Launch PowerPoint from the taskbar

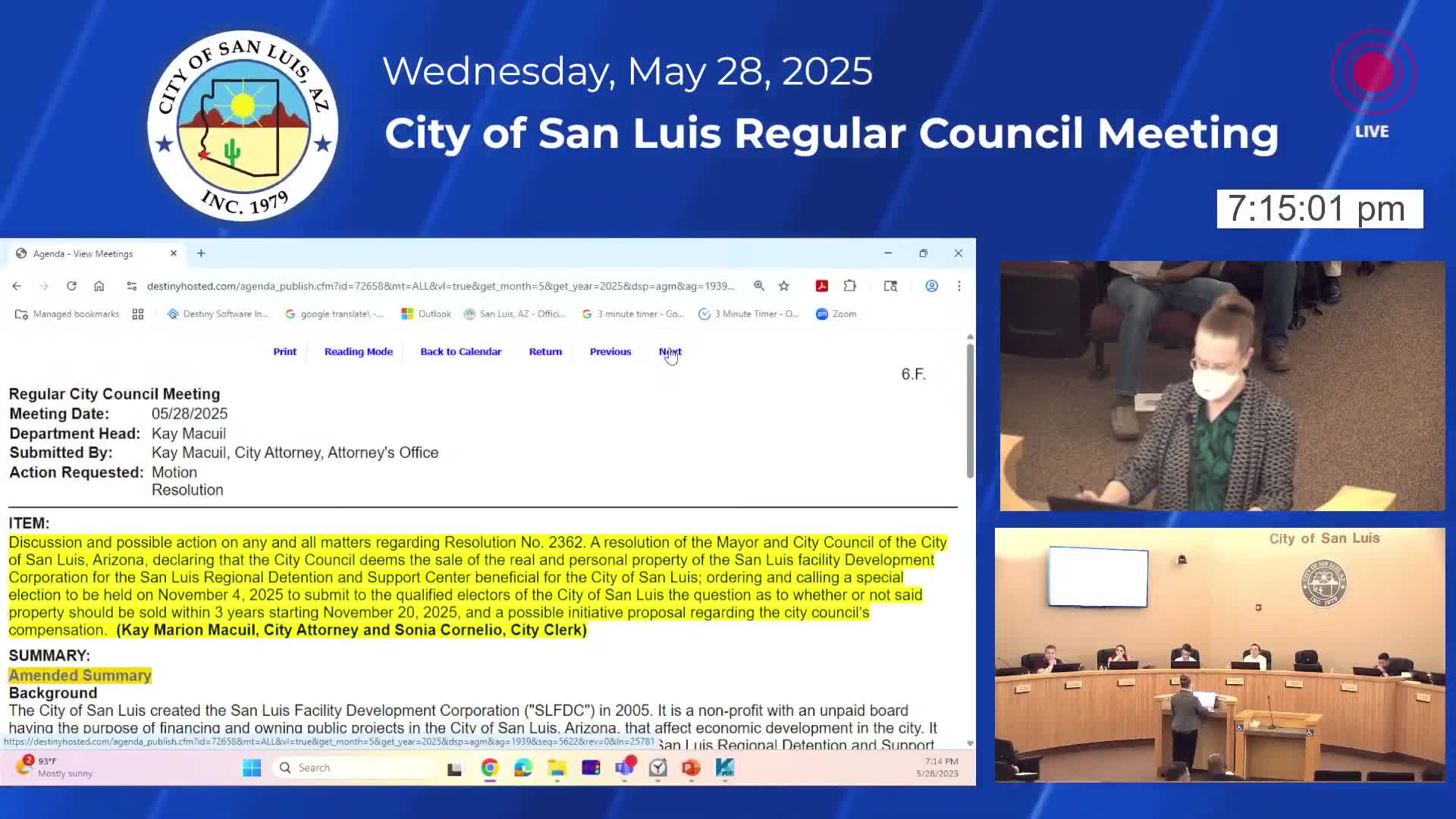tap(689, 767)
